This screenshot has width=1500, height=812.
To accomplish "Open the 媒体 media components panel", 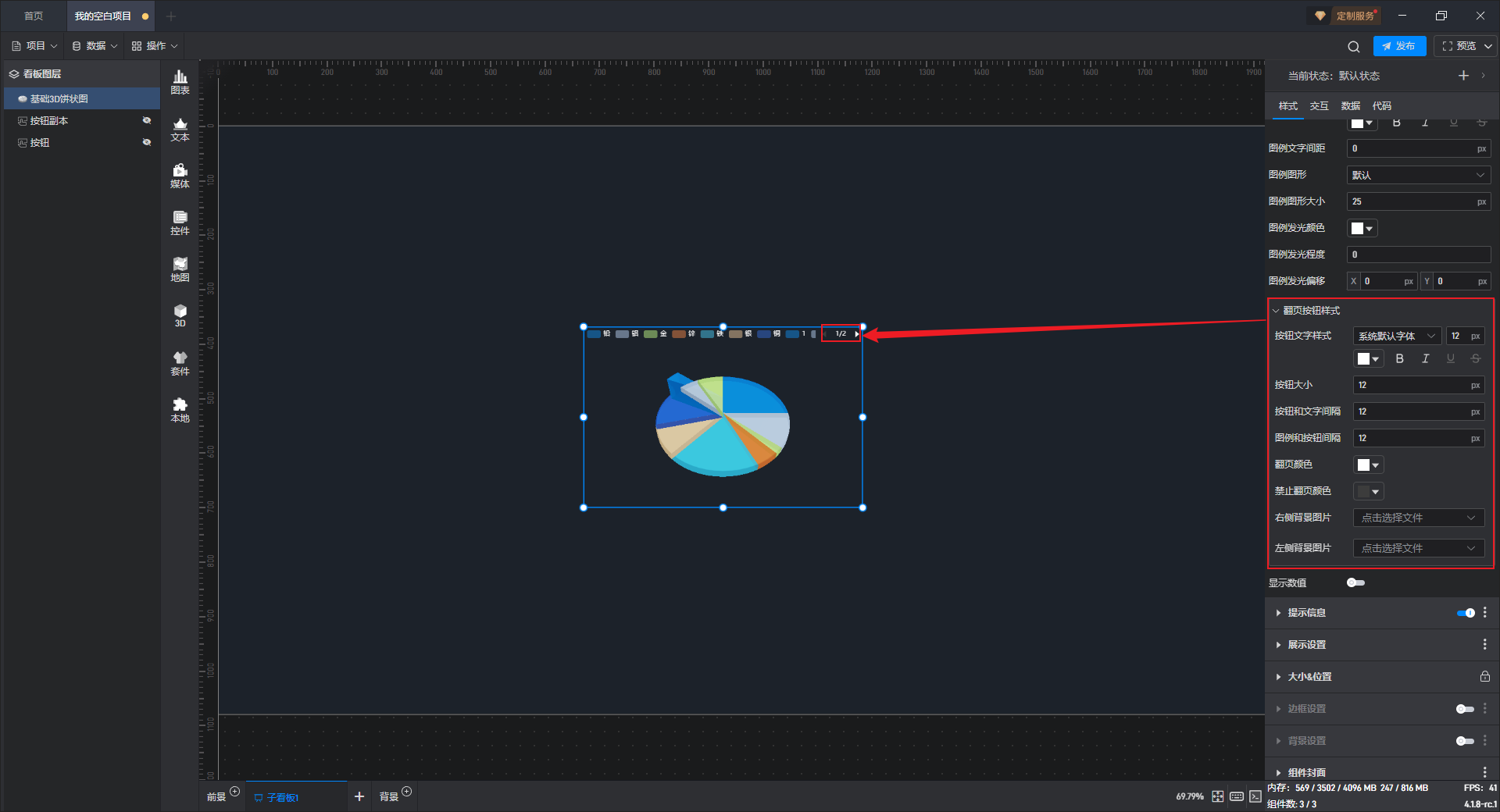I will pyautogui.click(x=180, y=176).
